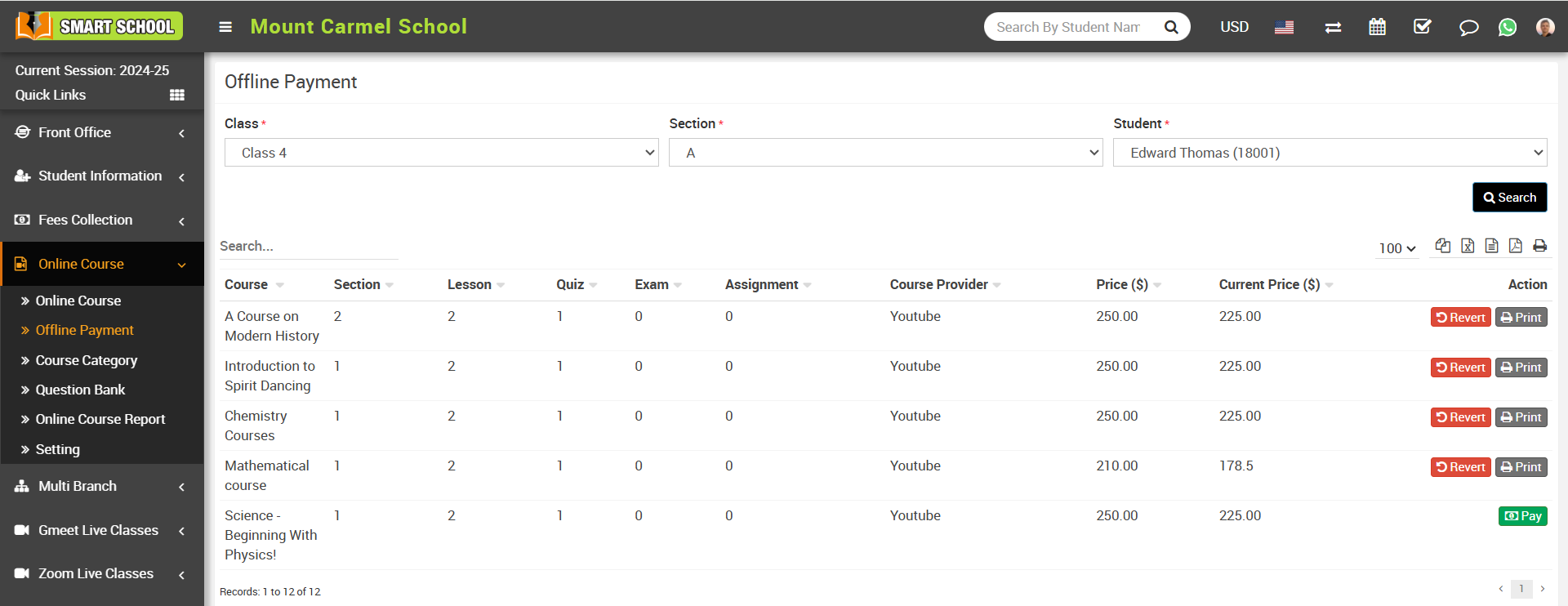
Task: Open the calendar icon in top bar
Action: tap(1377, 27)
